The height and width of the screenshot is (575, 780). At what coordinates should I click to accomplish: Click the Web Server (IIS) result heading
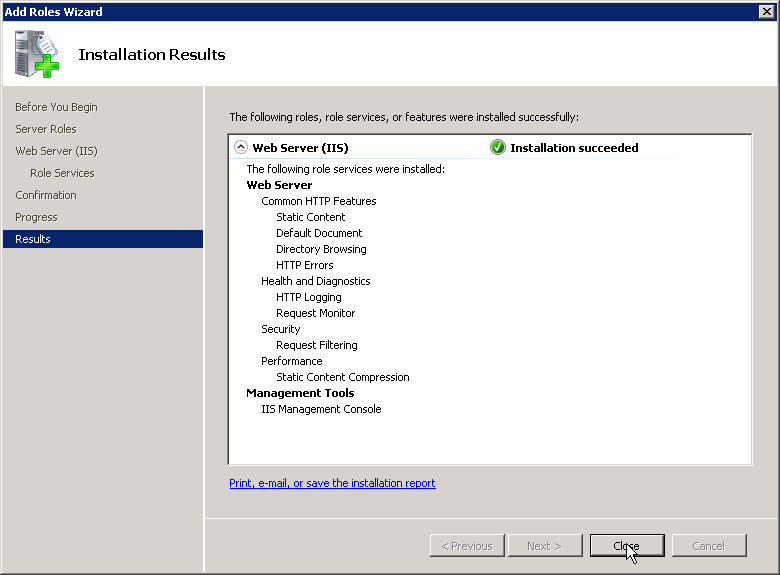click(300, 148)
